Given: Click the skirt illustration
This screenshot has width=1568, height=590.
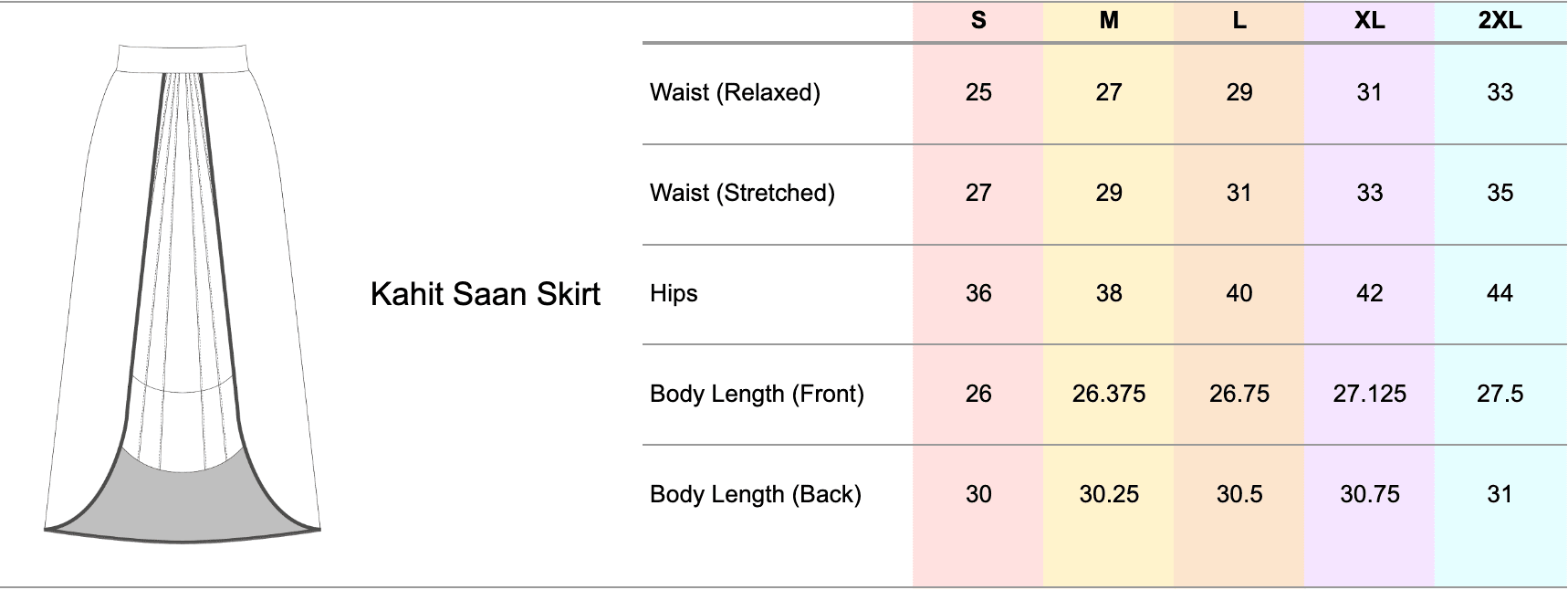Looking at the screenshot, I should pos(183,292).
